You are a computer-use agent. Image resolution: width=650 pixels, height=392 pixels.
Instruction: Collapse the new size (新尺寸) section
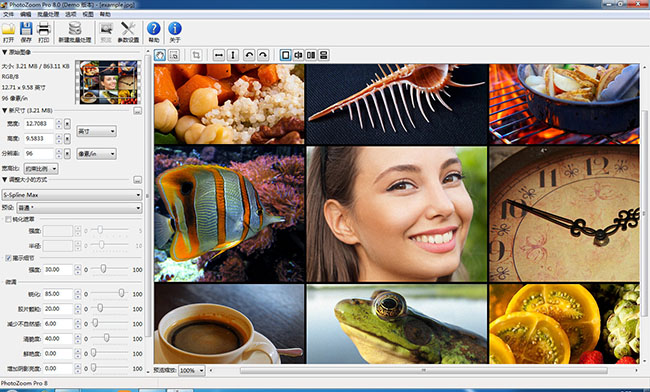[x=5, y=111]
